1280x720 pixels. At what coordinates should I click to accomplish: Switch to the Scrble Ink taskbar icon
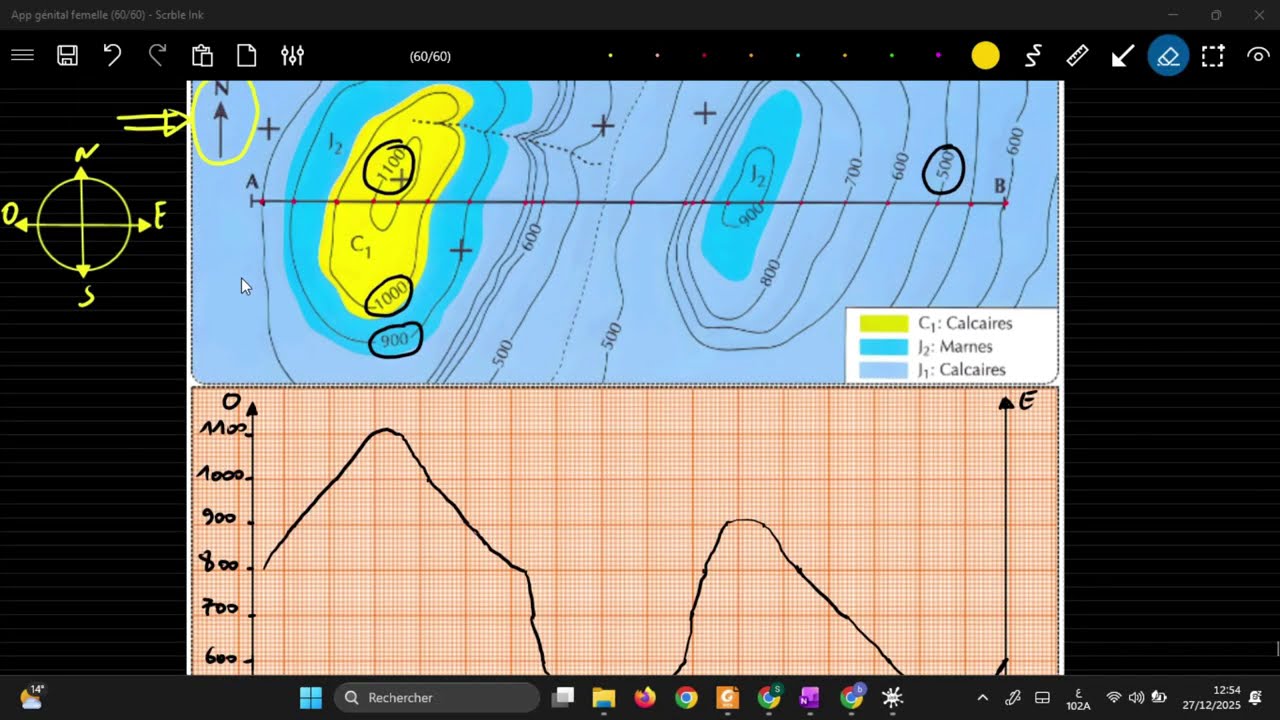(x=892, y=697)
